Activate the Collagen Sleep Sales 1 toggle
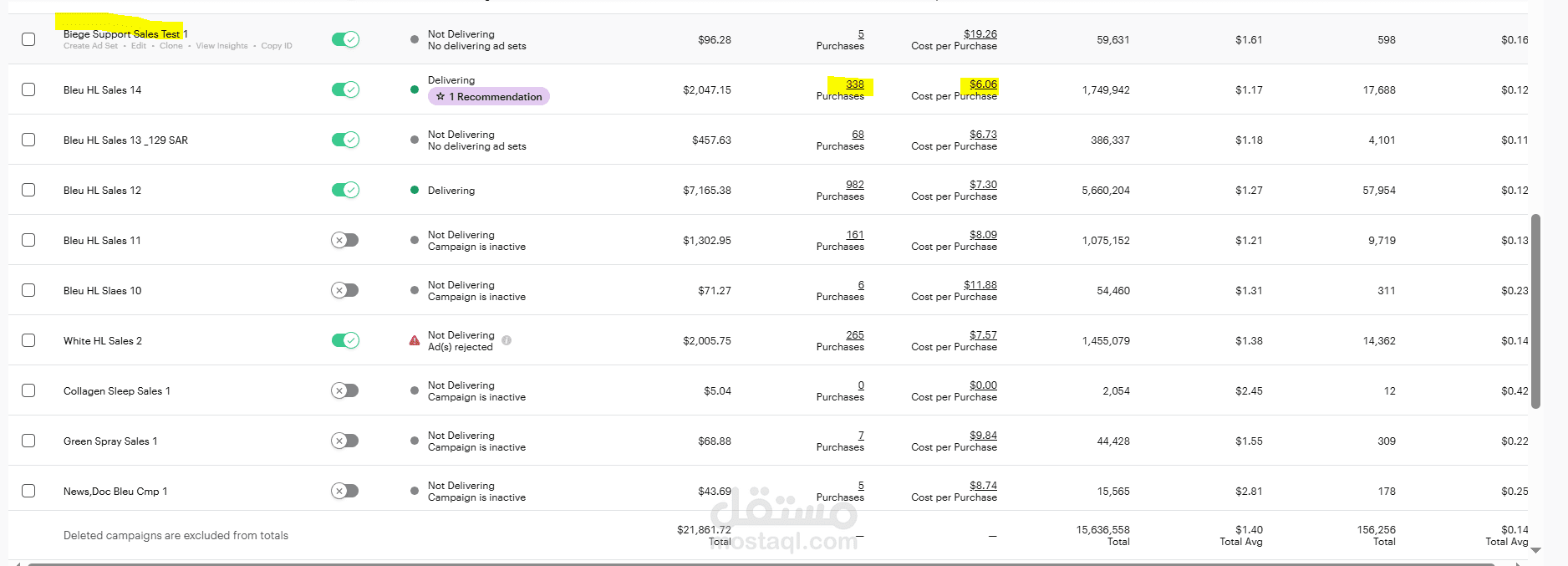 345,390
